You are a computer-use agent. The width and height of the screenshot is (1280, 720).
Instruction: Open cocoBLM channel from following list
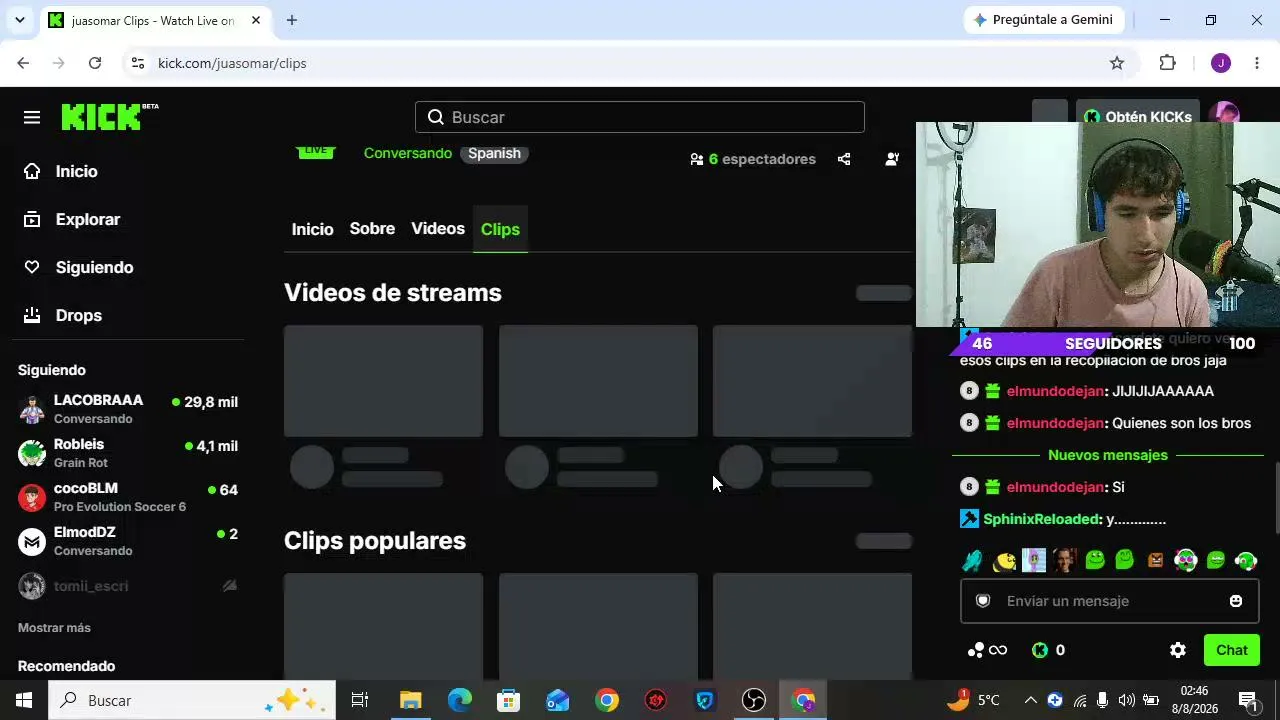tap(128, 497)
